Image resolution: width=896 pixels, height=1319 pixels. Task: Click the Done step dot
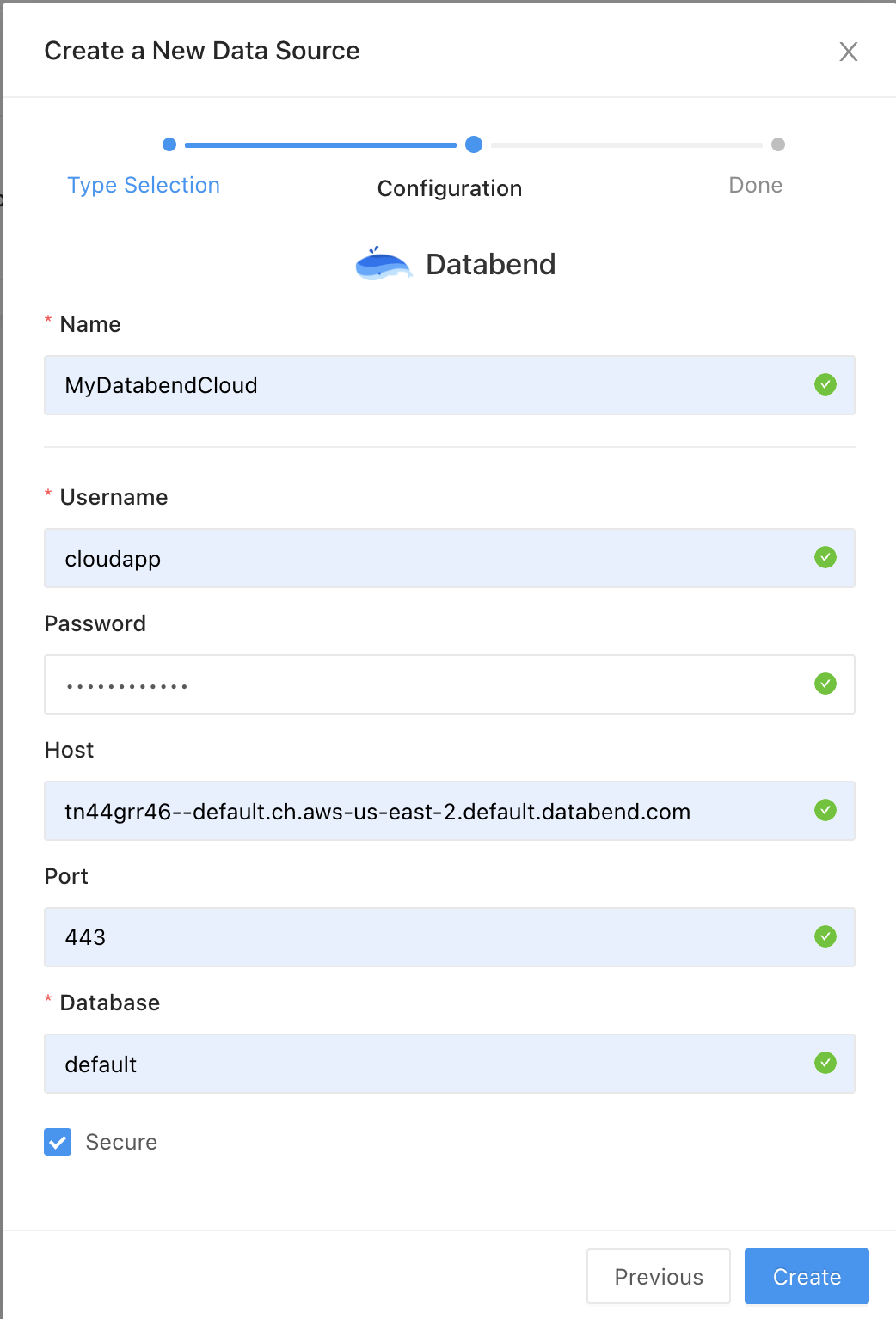(778, 144)
